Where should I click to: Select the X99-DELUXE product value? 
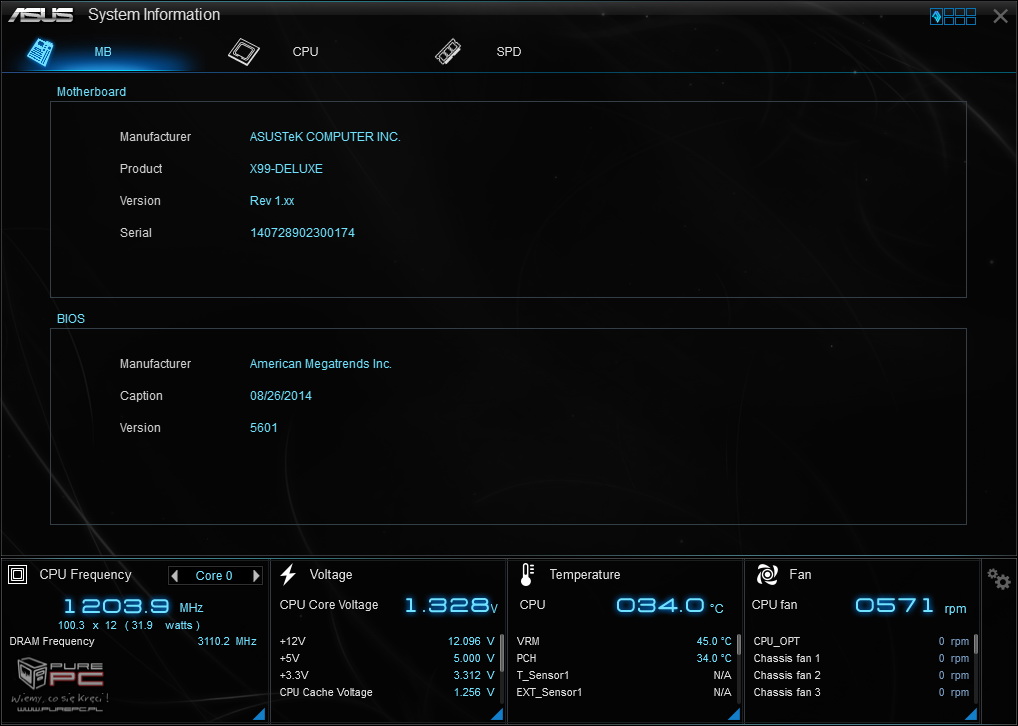(x=286, y=169)
